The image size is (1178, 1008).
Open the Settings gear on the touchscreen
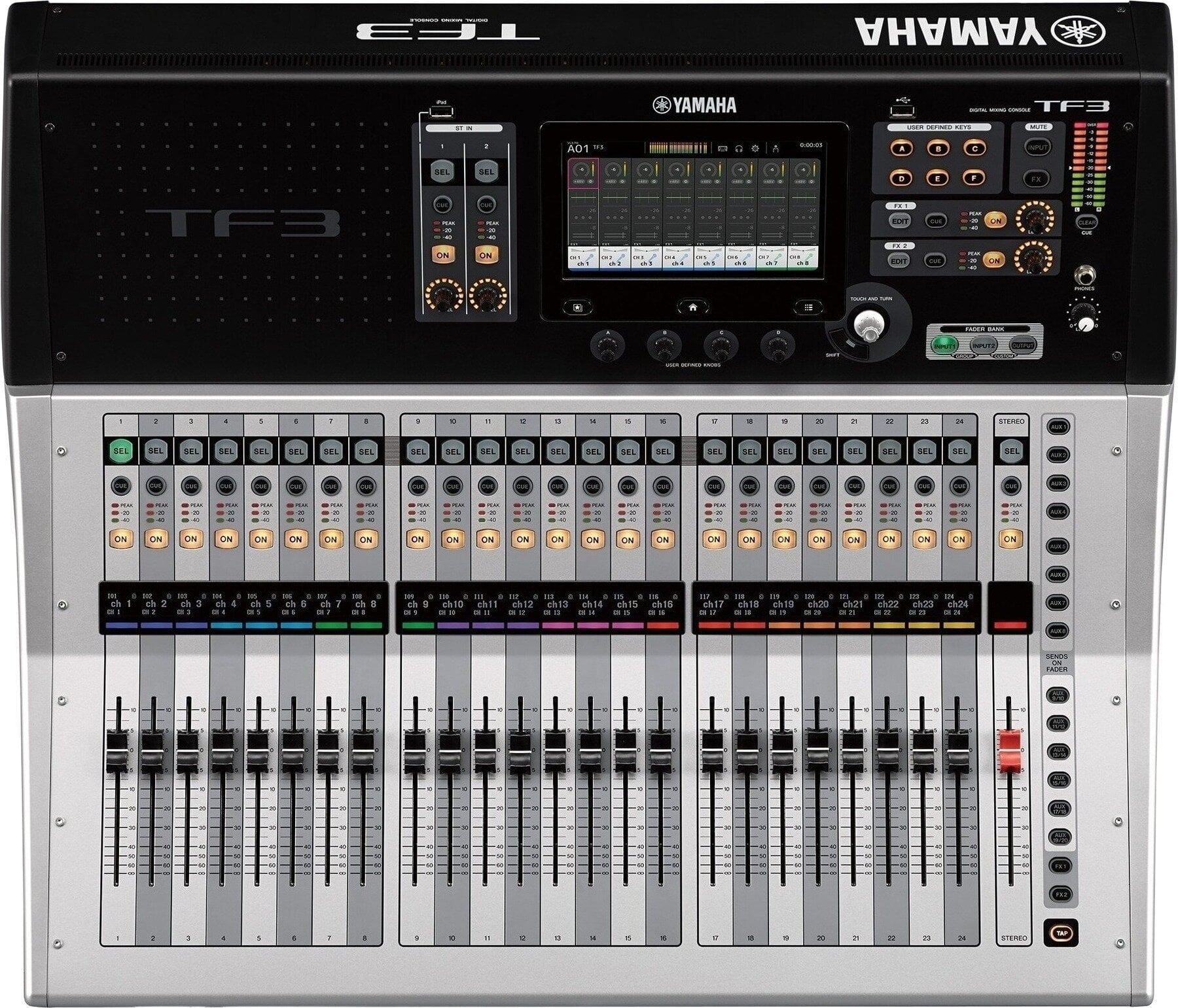click(755, 149)
